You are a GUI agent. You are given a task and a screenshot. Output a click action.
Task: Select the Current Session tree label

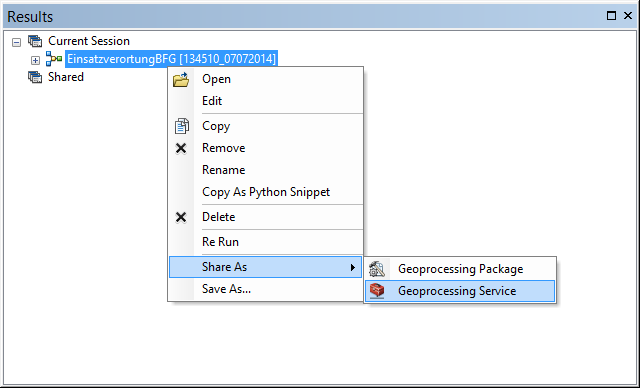[x=89, y=41]
